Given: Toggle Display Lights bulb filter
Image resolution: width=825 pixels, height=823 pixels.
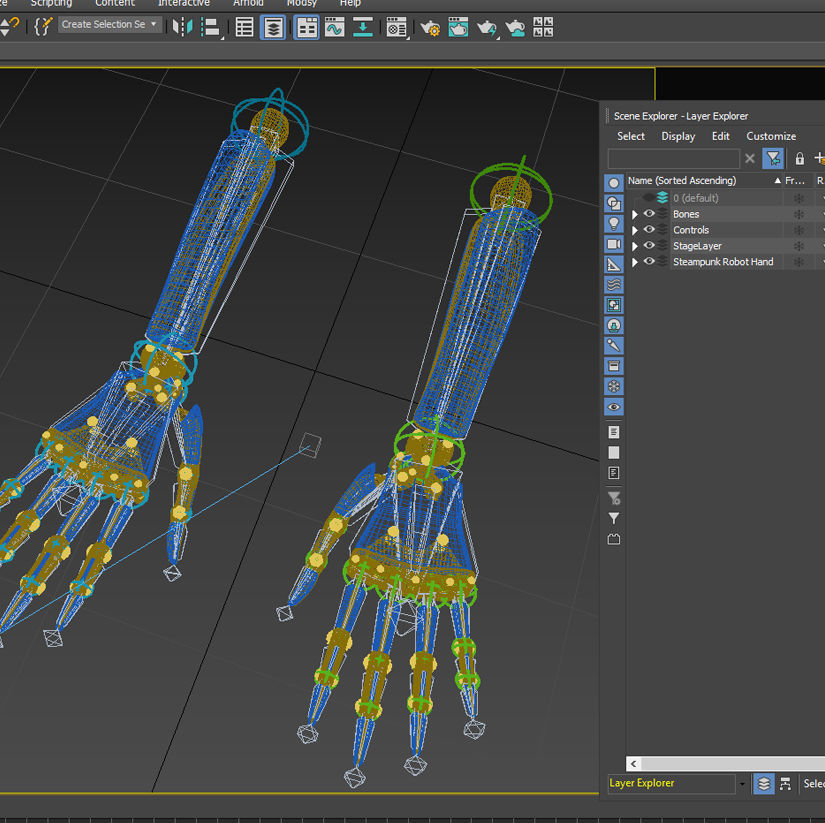Looking at the screenshot, I should pyautogui.click(x=613, y=224).
